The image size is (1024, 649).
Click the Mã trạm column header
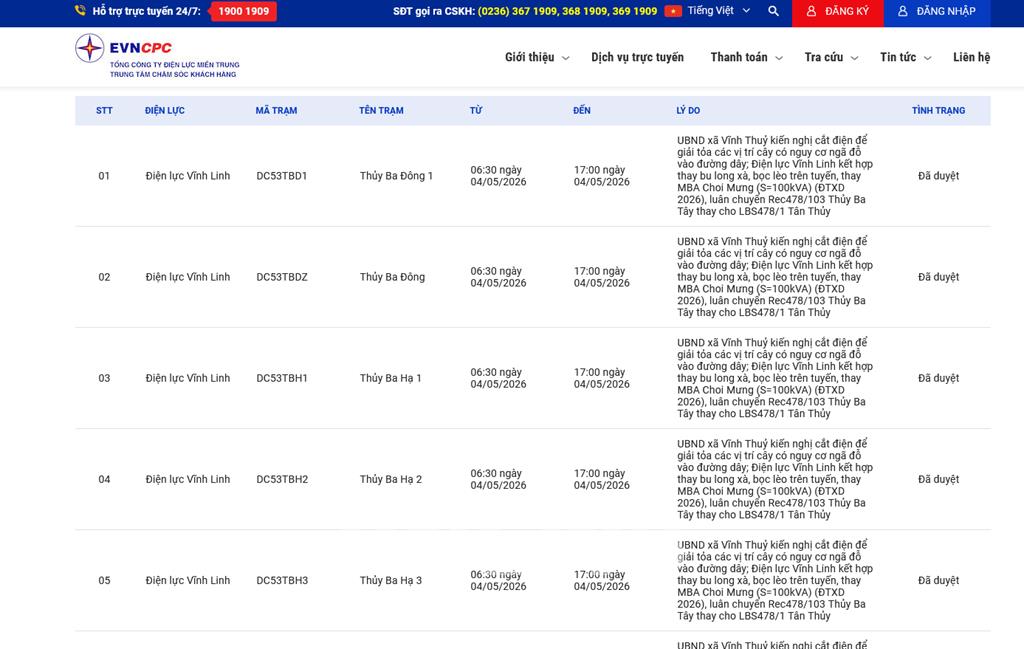pyautogui.click(x=276, y=111)
